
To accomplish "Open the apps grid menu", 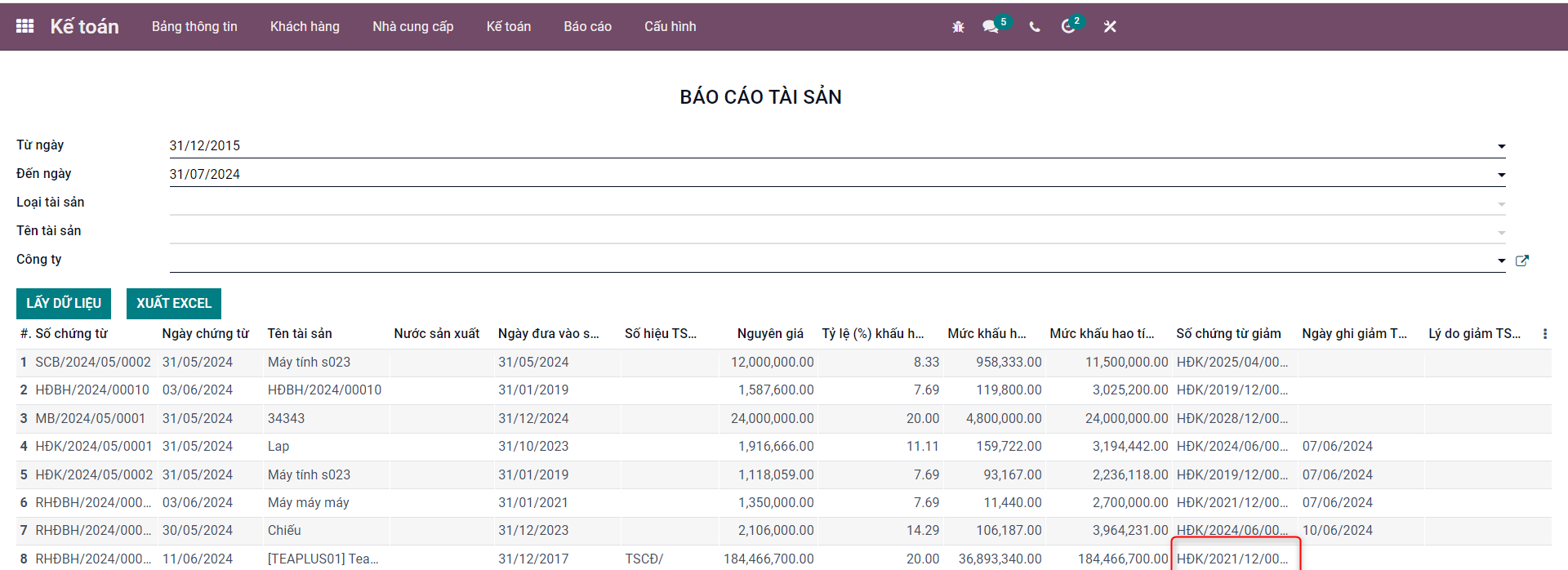I will [x=24, y=26].
